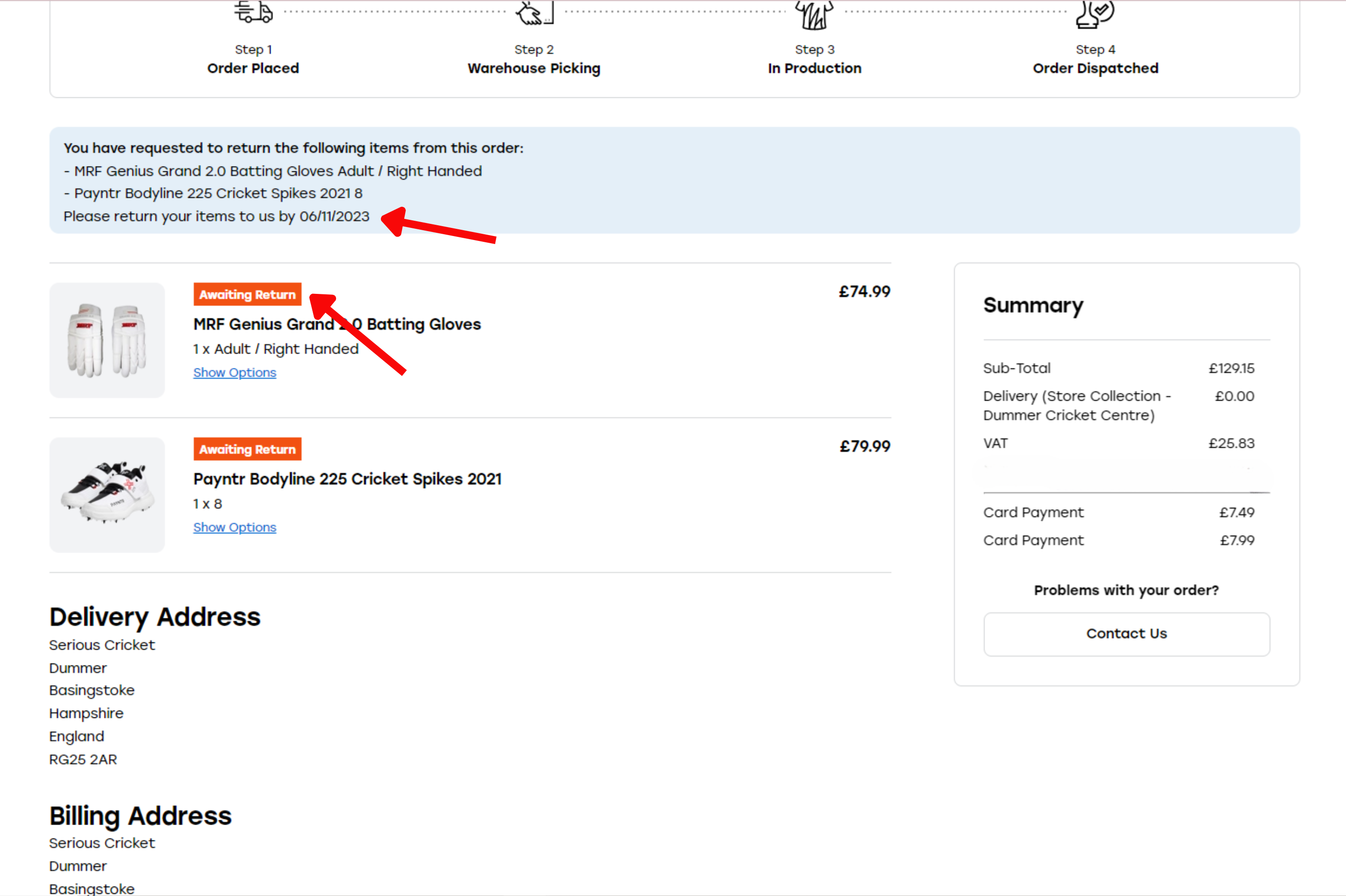Open the MRF batting gloves product image

[107, 340]
